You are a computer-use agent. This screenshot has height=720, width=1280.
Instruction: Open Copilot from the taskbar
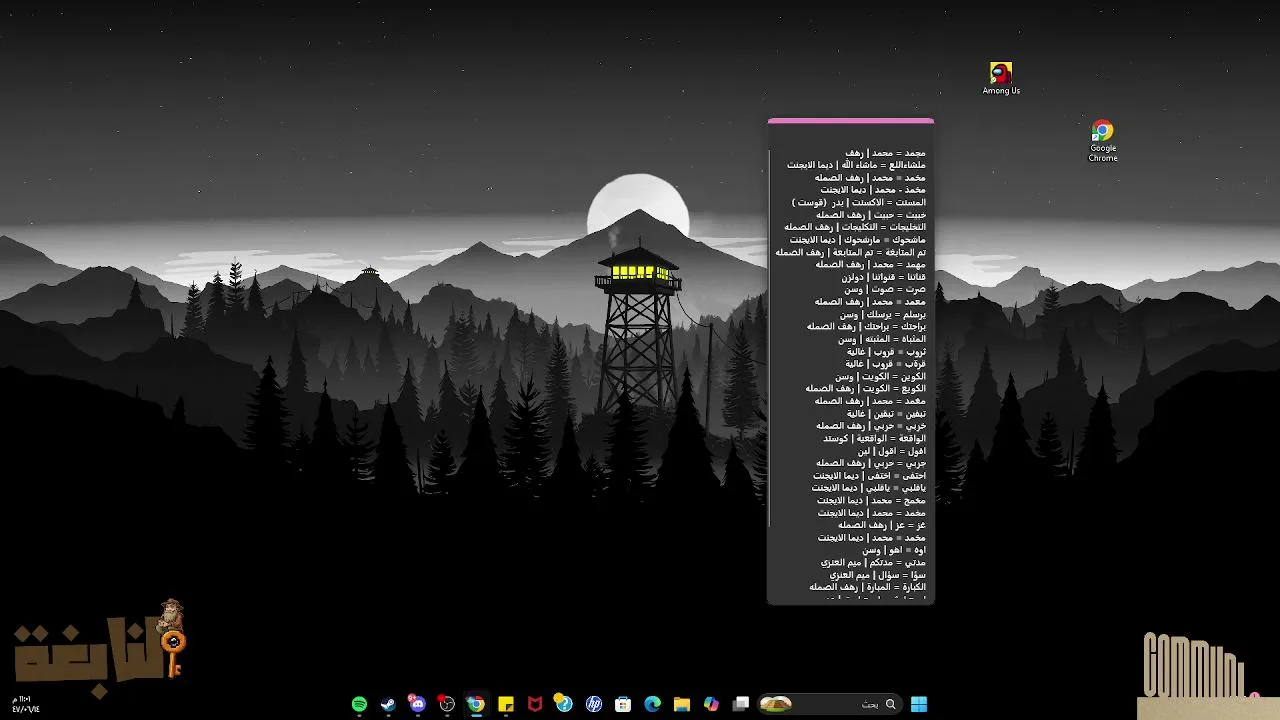pyautogui.click(x=711, y=704)
